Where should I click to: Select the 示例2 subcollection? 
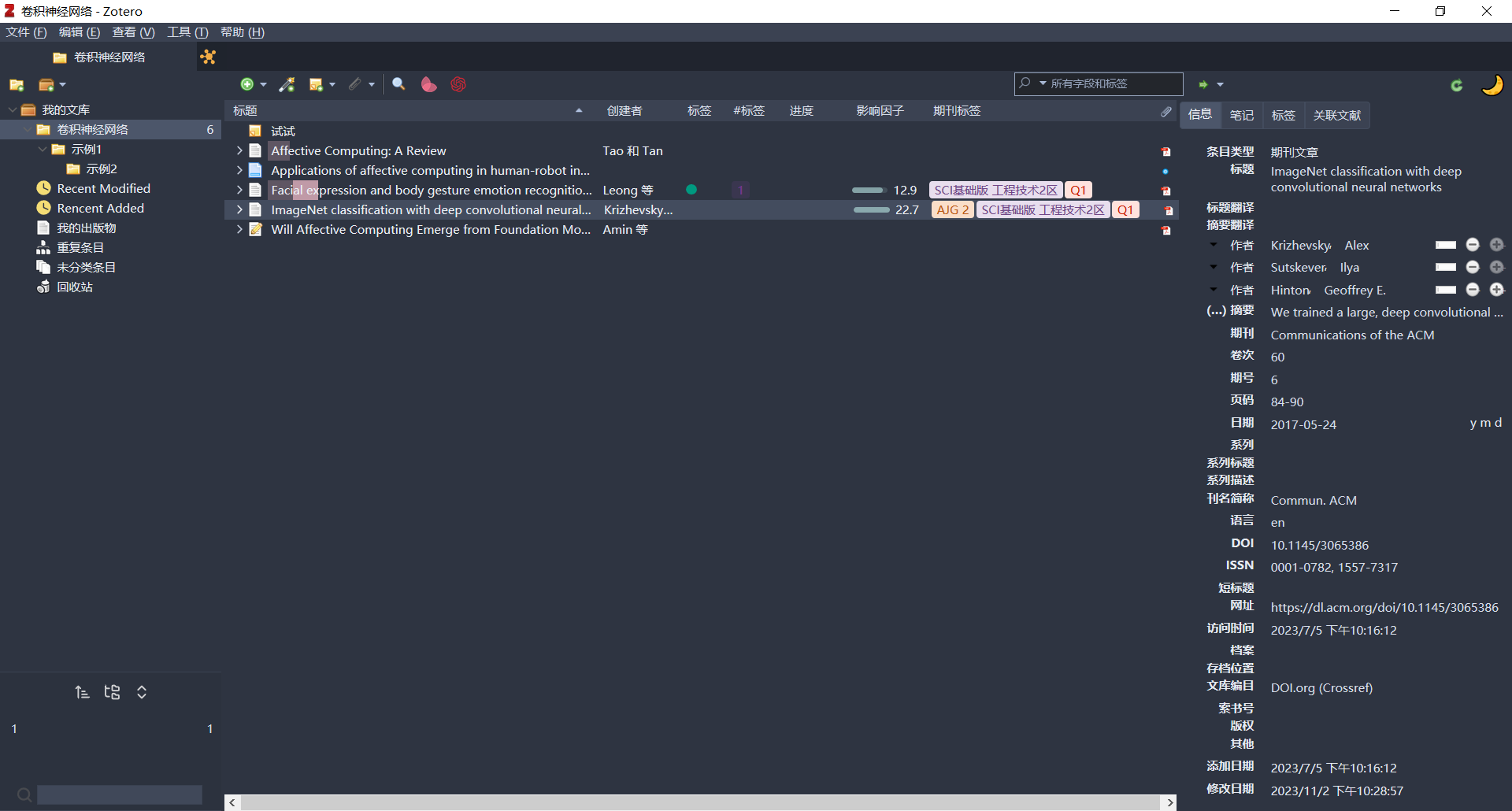(x=102, y=168)
